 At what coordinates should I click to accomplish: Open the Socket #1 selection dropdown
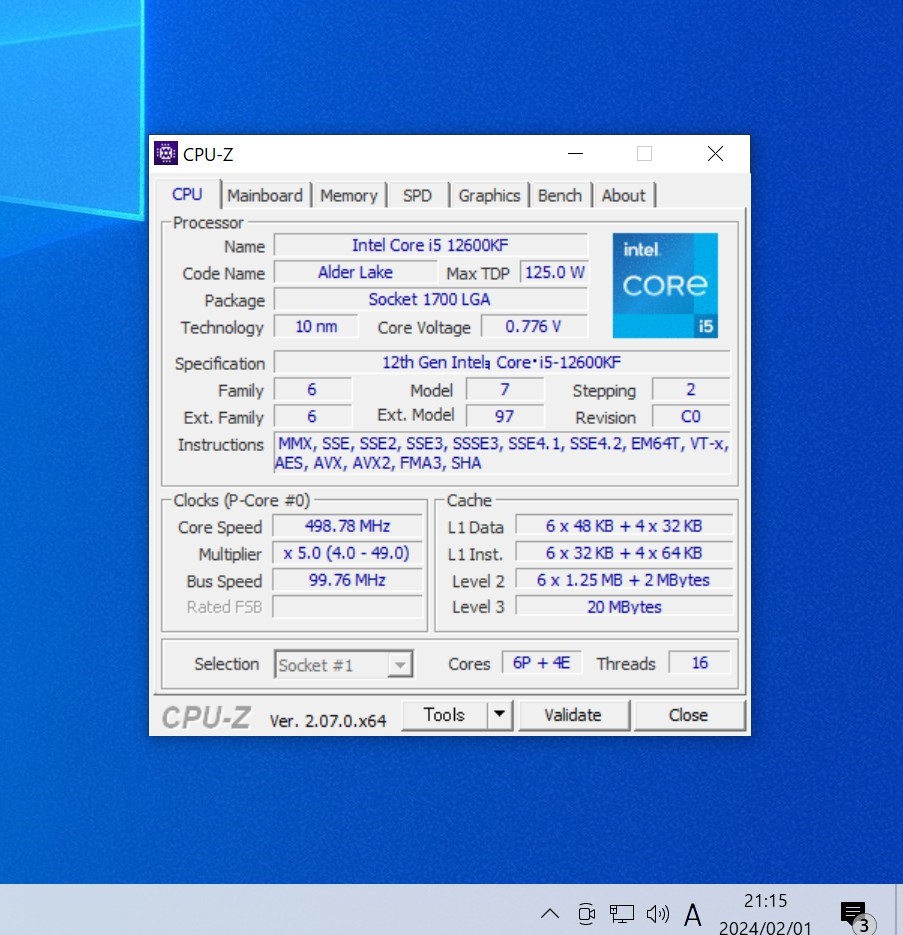(x=344, y=664)
